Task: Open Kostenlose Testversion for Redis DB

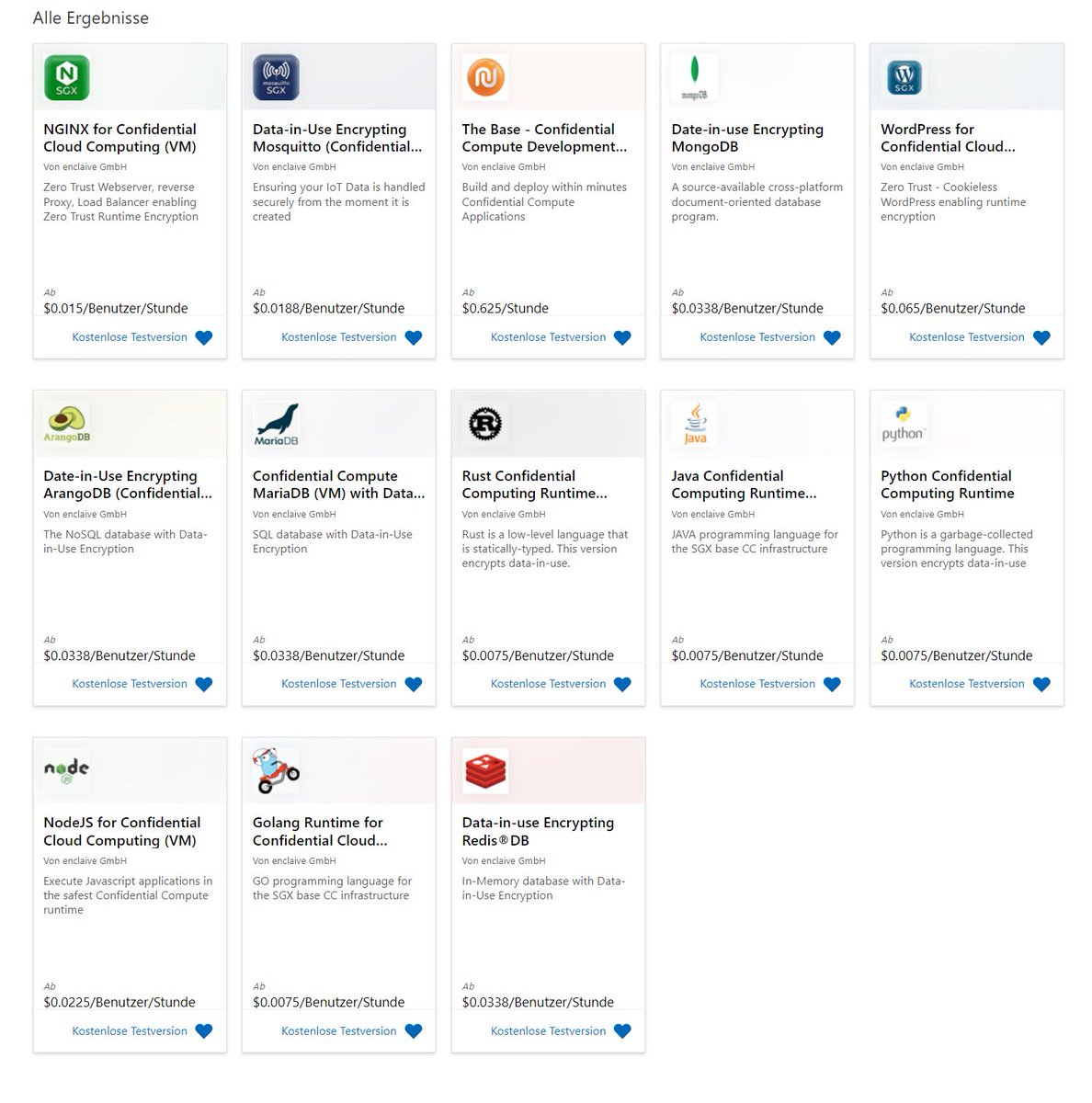Action: coord(549,1031)
